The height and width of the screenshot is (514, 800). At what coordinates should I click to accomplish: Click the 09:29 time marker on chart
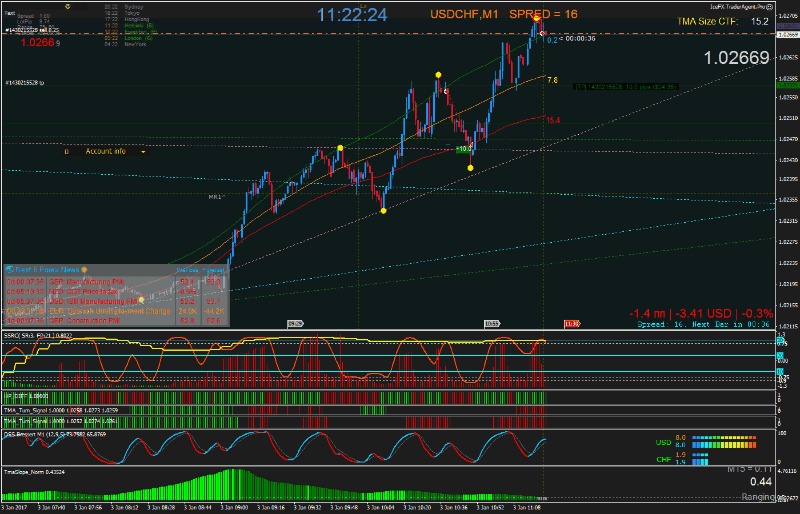tap(295, 324)
